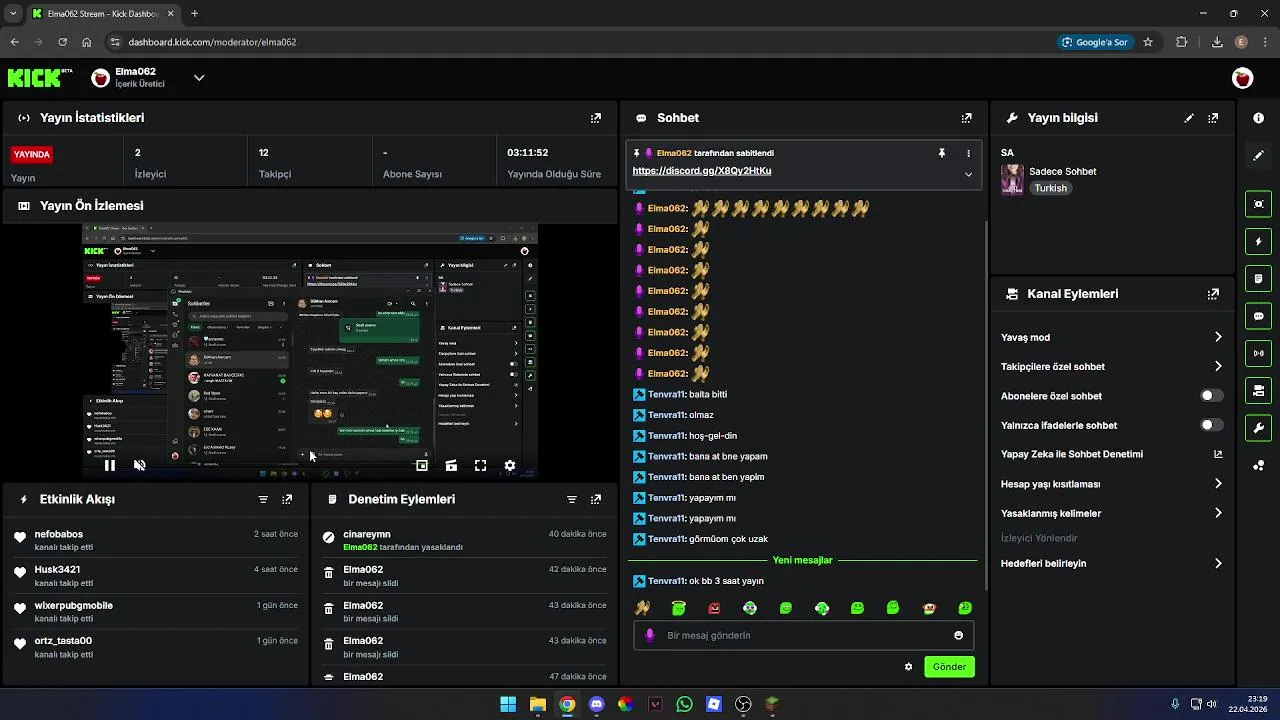1280x720 pixels.
Task: Unpin the pinned chat message
Action: pos(941,153)
